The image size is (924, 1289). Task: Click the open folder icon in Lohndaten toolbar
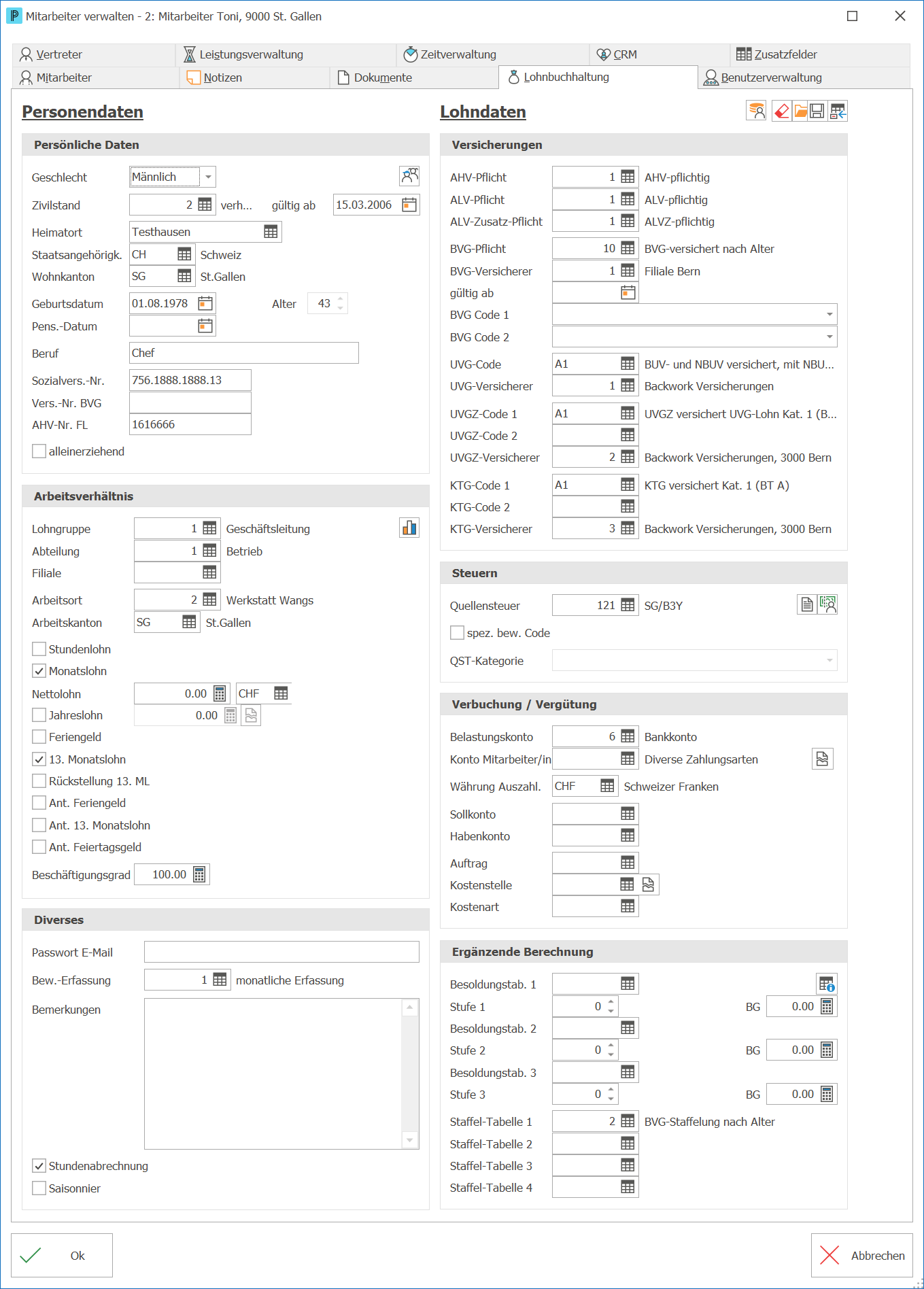coord(800,111)
